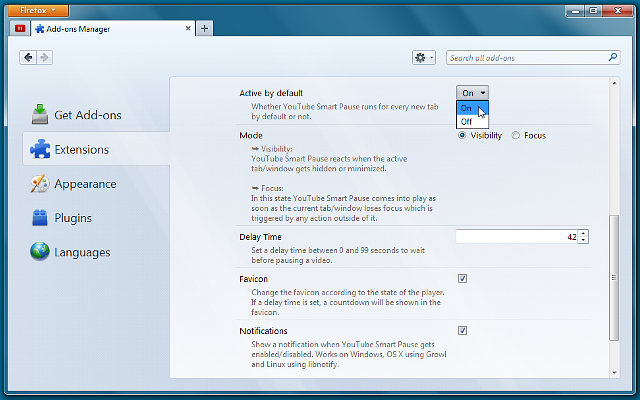Choose Off in the dropdown list
640x400 pixels.
[x=472, y=122]
